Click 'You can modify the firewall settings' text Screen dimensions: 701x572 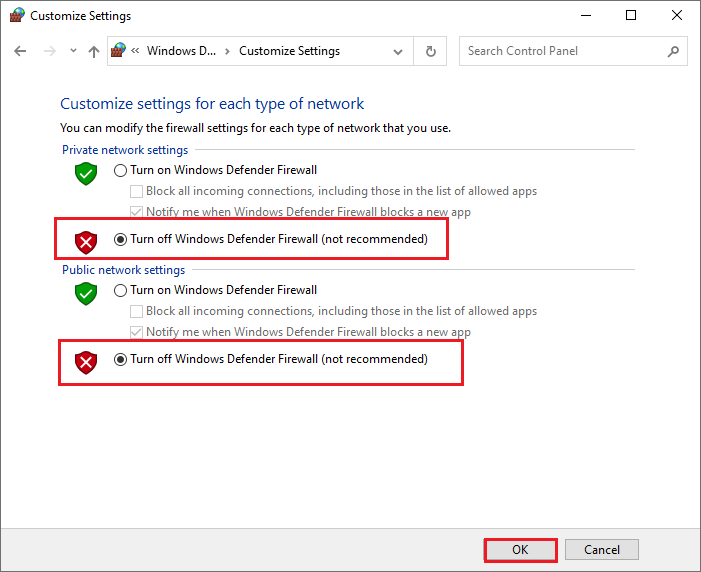coord(255,128)
